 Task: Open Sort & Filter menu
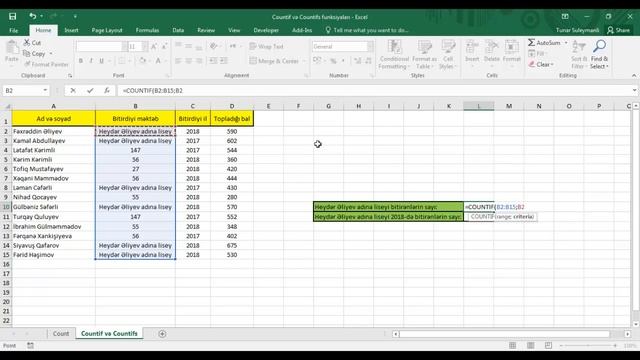(578, 55)
